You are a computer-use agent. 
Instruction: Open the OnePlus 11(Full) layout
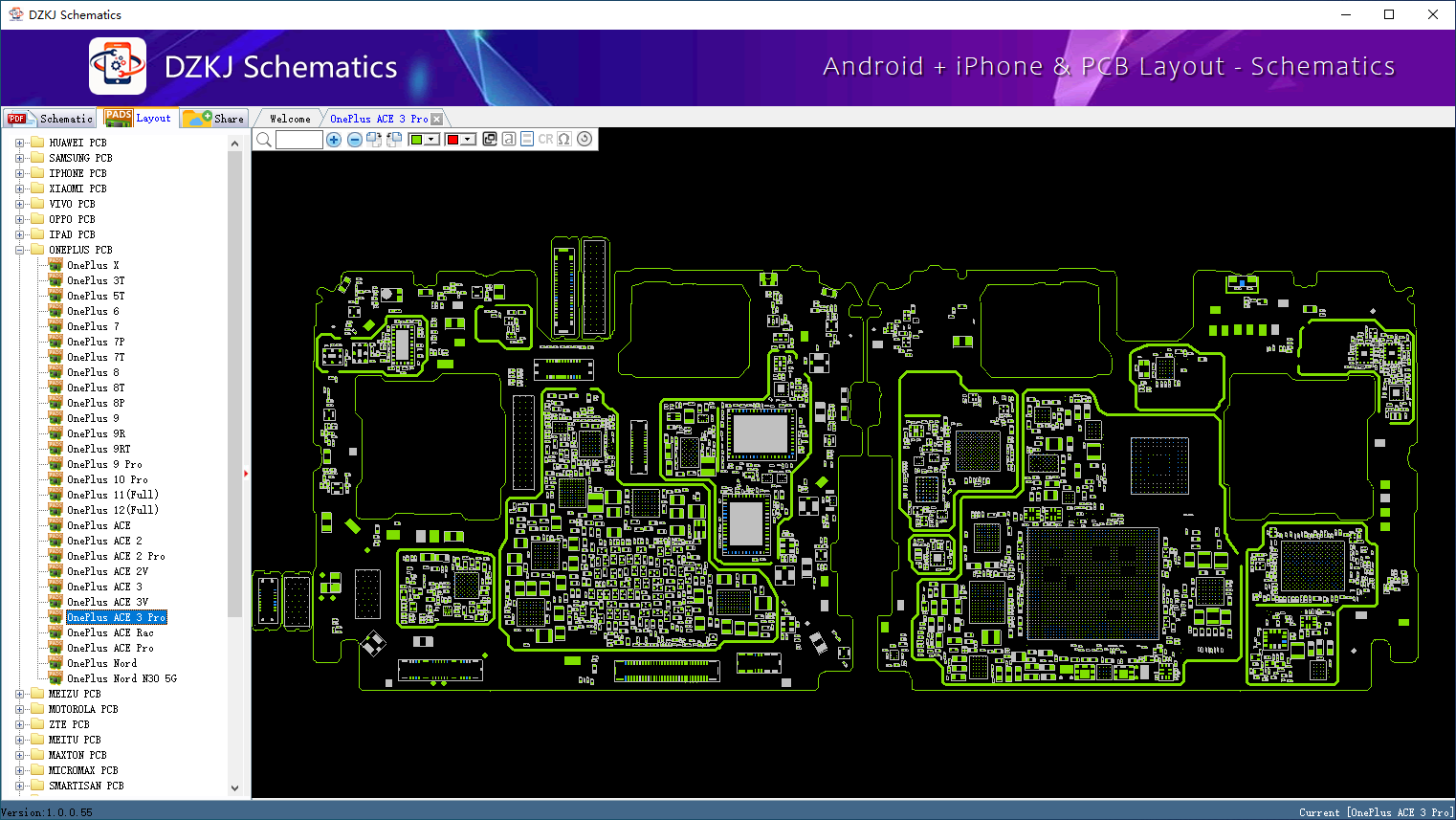113,495
